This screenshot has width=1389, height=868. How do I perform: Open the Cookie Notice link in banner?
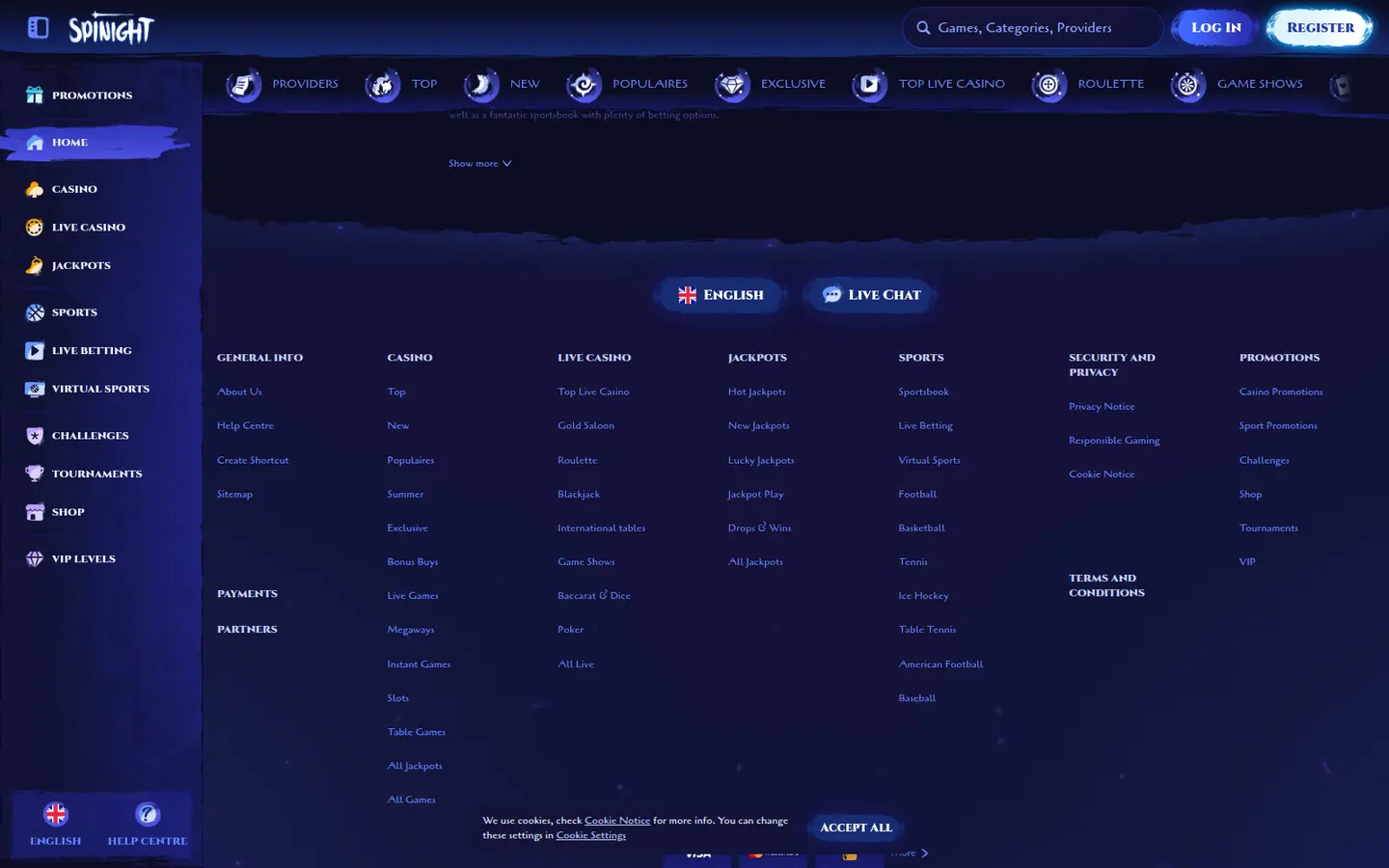617,821
